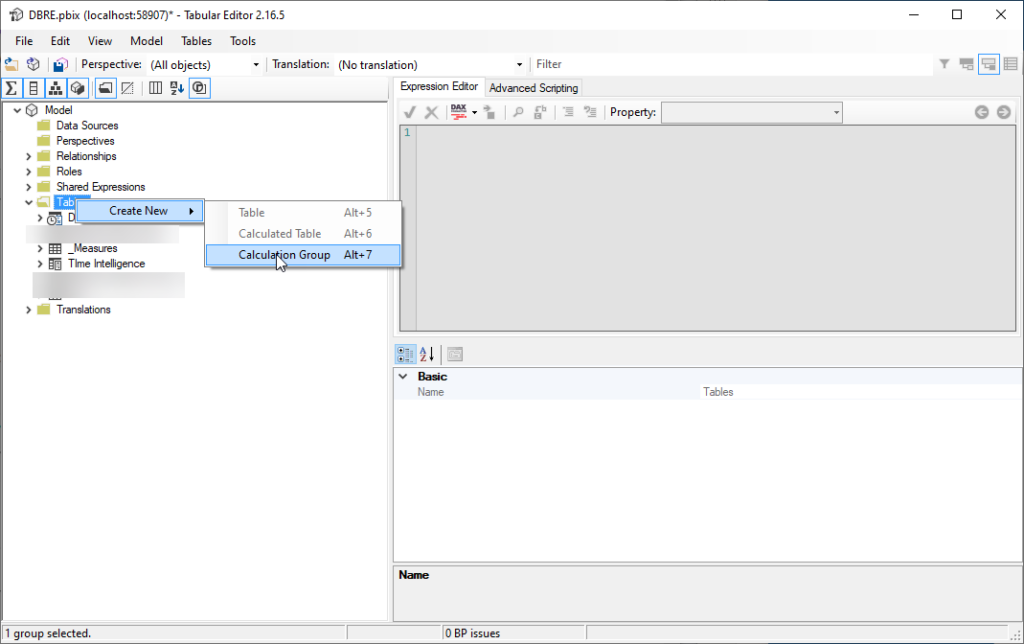1024x644 pixels.
Task: Open the View menu
Action: pos(100,40)
